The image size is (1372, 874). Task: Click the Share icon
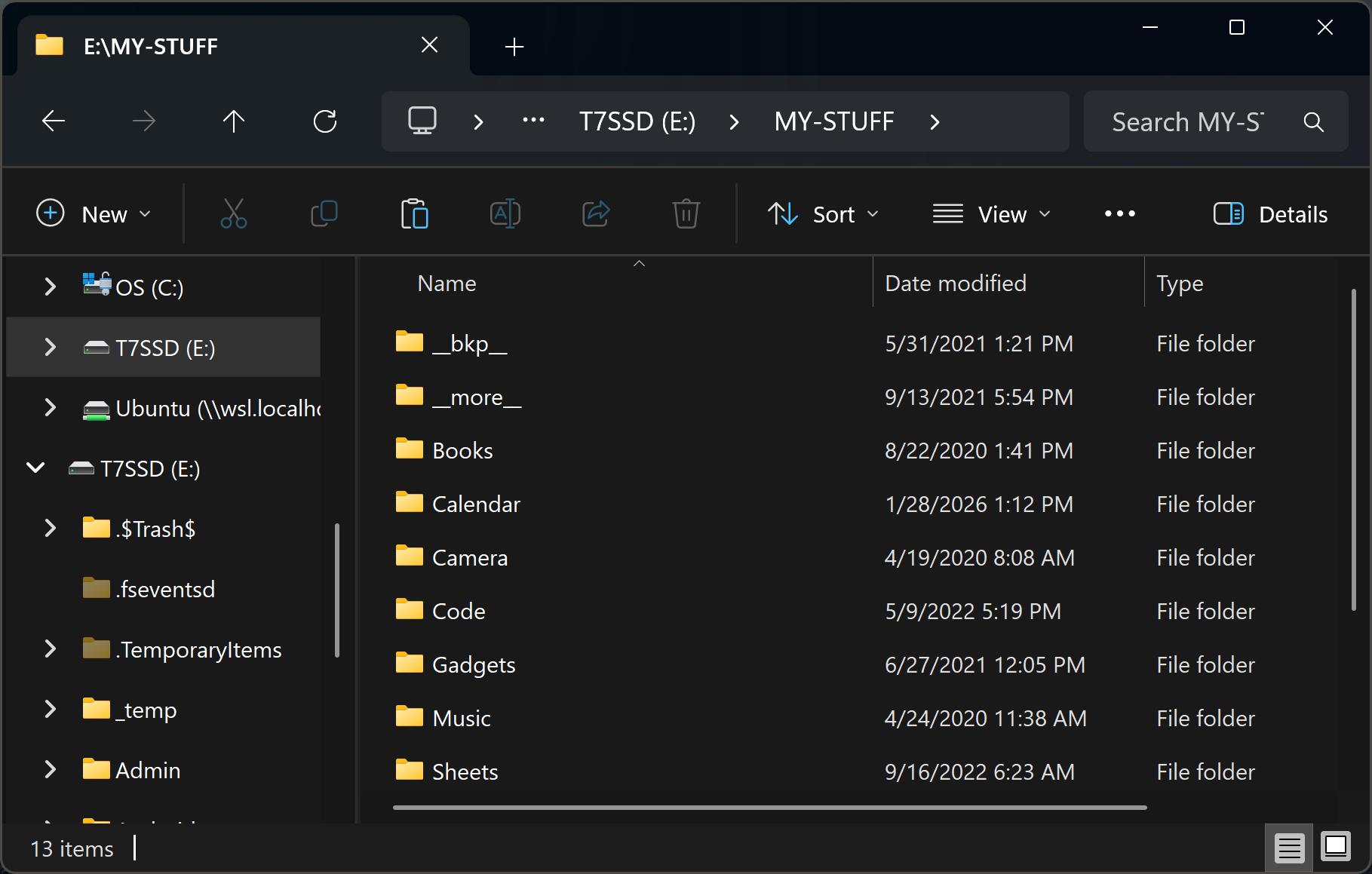pyautogui.click(x=595, y=214)
